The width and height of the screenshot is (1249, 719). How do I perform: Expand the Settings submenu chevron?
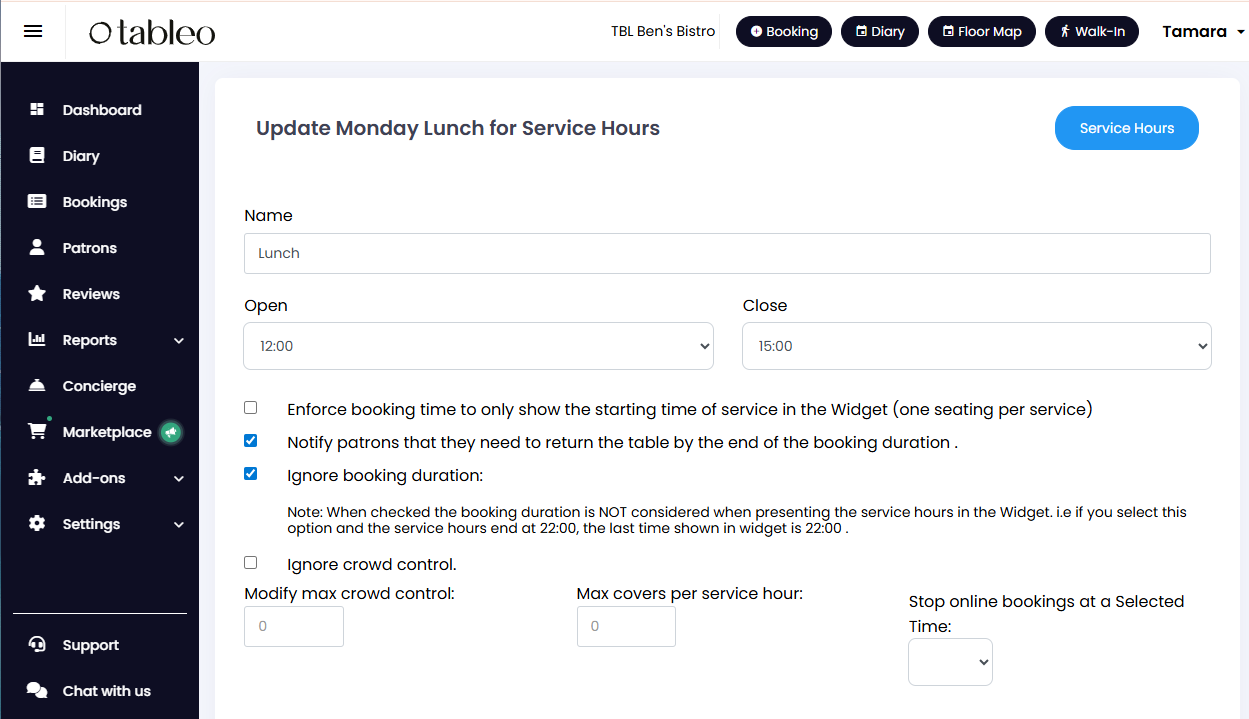pos(179,525)
